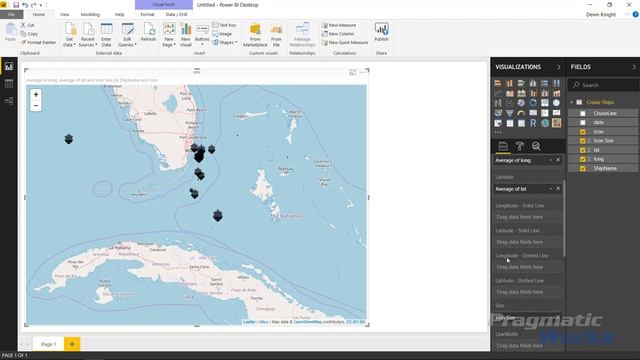This screenshot has width=640, height=360.
Task: Select the highlighted custom map visual icon
Action: pyautogui.click(x=556, y=123)
